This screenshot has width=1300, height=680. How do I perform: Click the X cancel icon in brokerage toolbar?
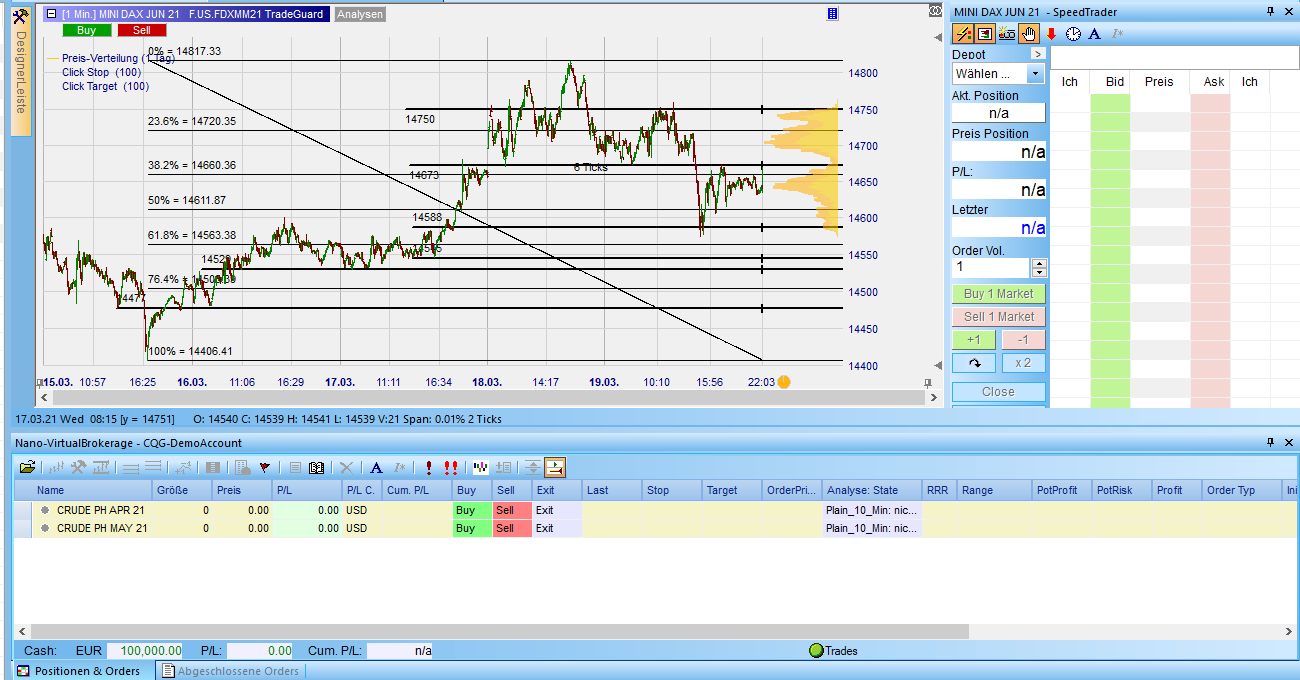tap(347, 467)
